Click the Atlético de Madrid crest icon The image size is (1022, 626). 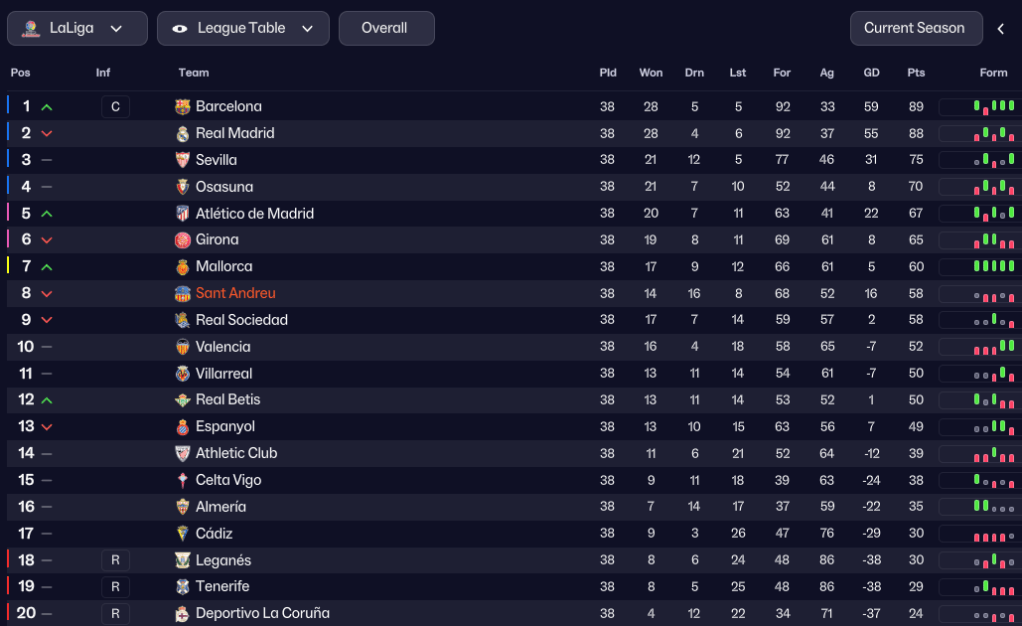pos(182,214)
